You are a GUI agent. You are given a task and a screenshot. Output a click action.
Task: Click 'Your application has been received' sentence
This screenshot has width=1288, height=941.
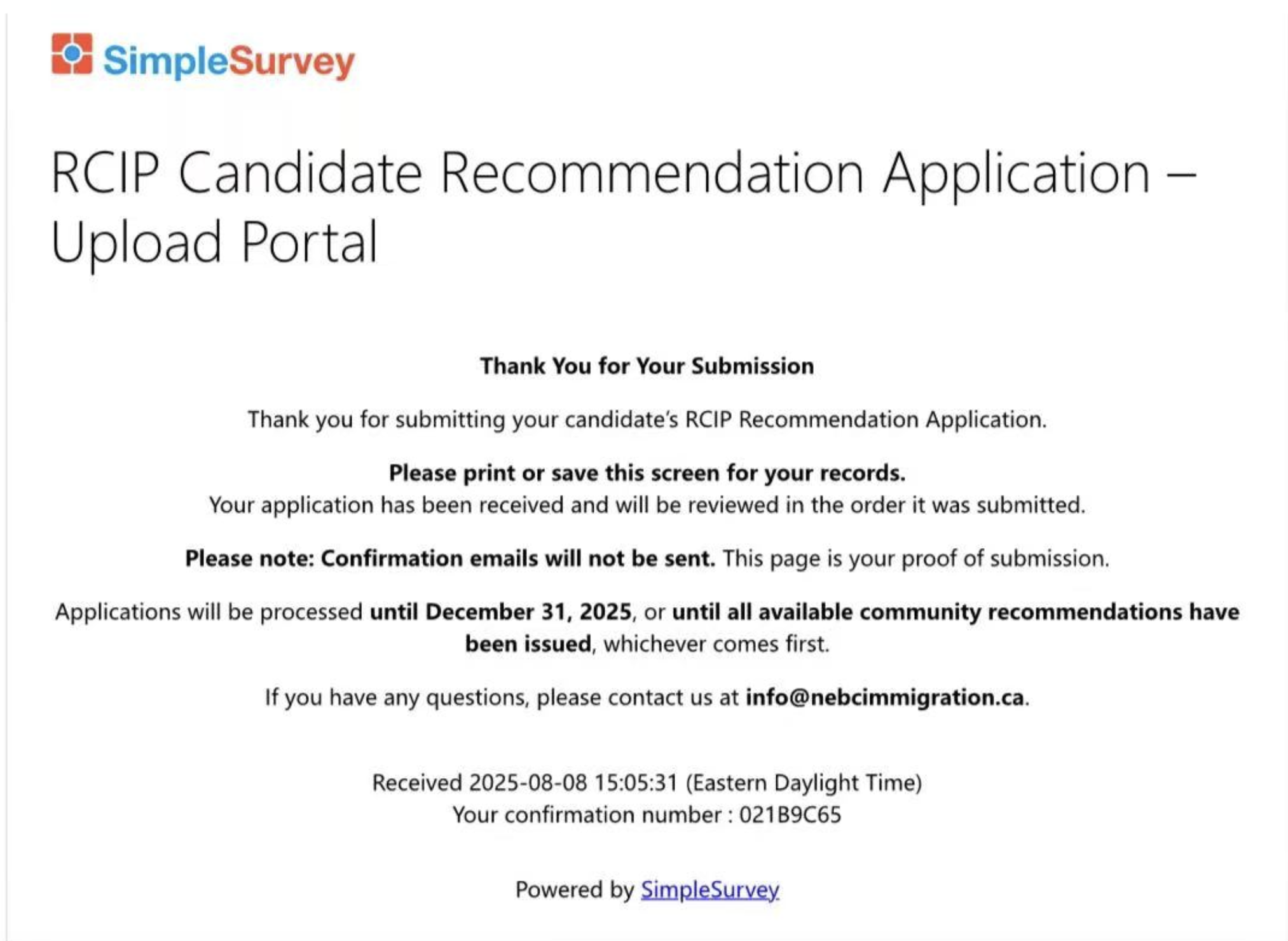tap(647, 504)
